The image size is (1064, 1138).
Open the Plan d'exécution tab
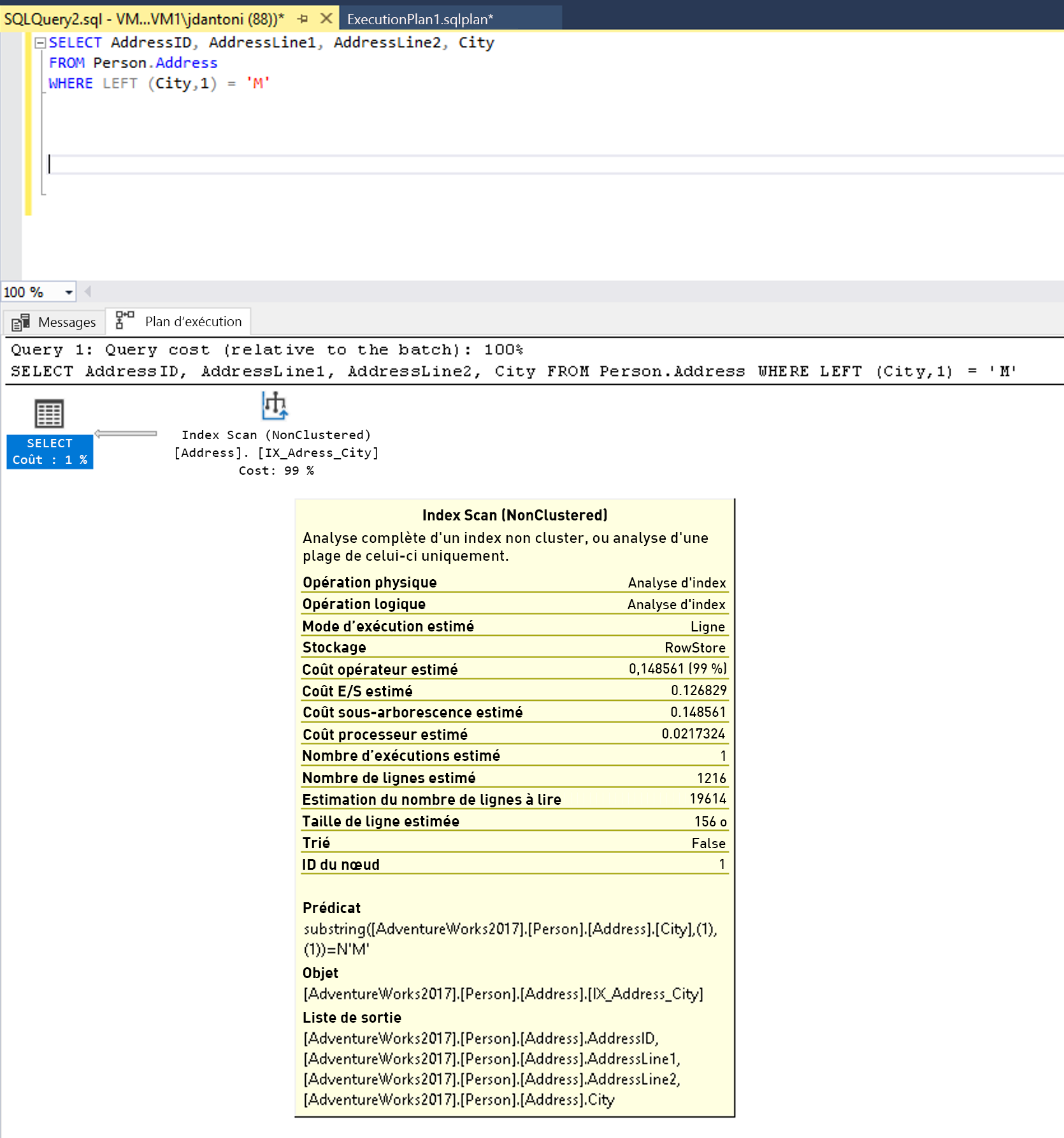point(179,322)
